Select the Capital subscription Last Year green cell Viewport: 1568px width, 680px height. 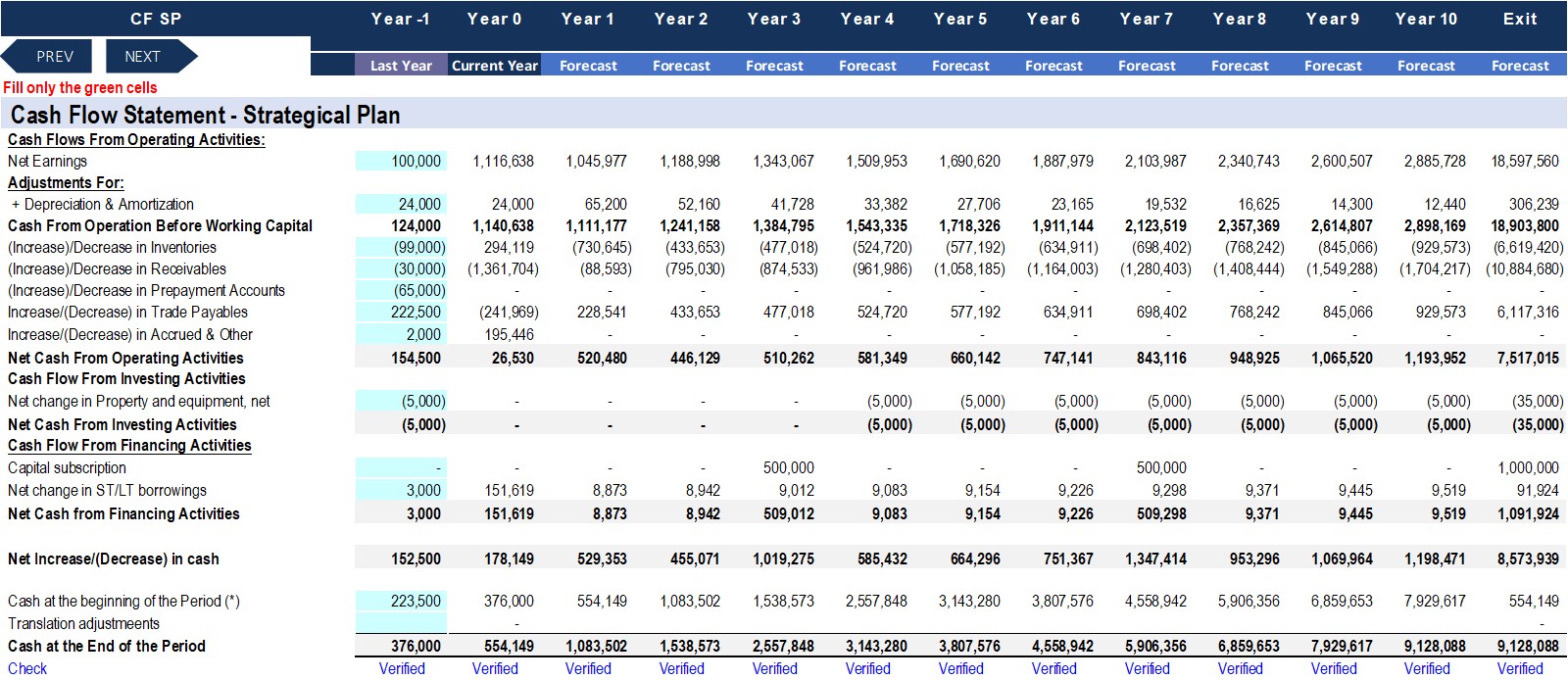pyautogui.click(x=401, y=467)
